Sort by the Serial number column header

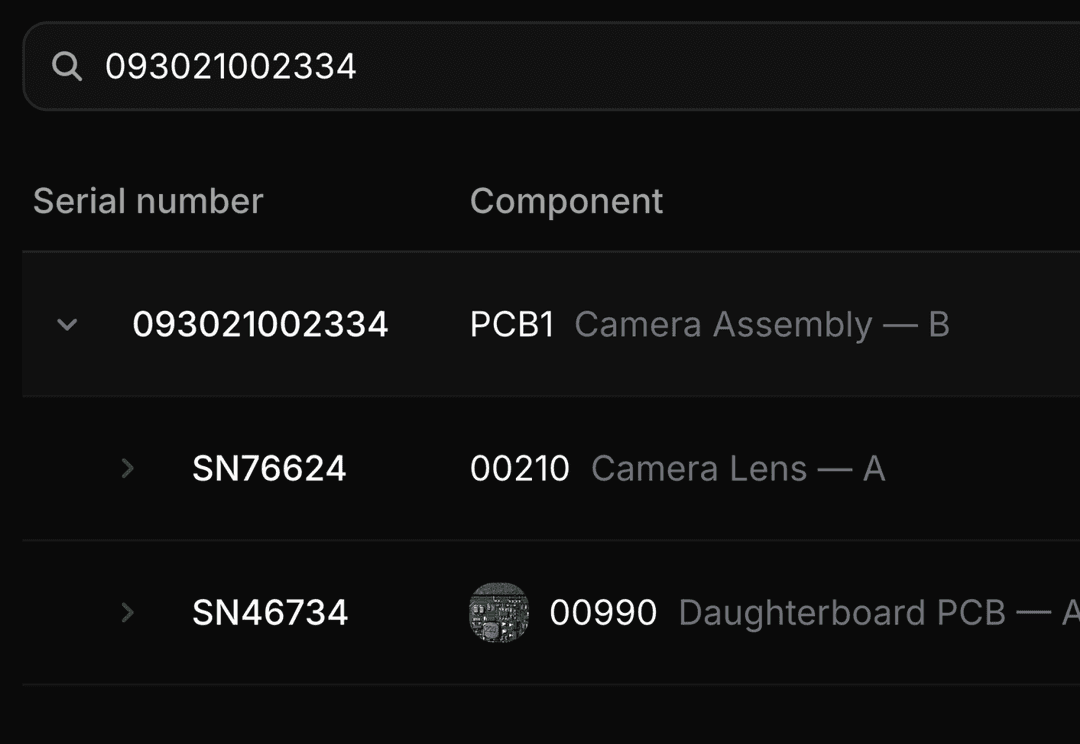click(148, 201)
